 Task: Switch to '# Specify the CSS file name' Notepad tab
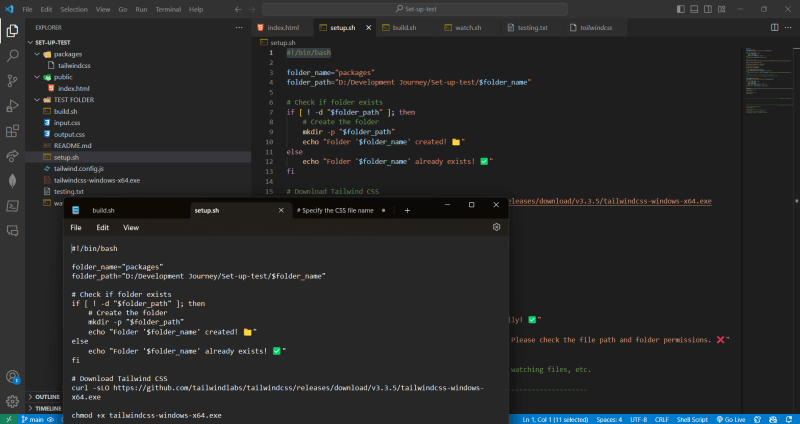[x=335, y=210]
